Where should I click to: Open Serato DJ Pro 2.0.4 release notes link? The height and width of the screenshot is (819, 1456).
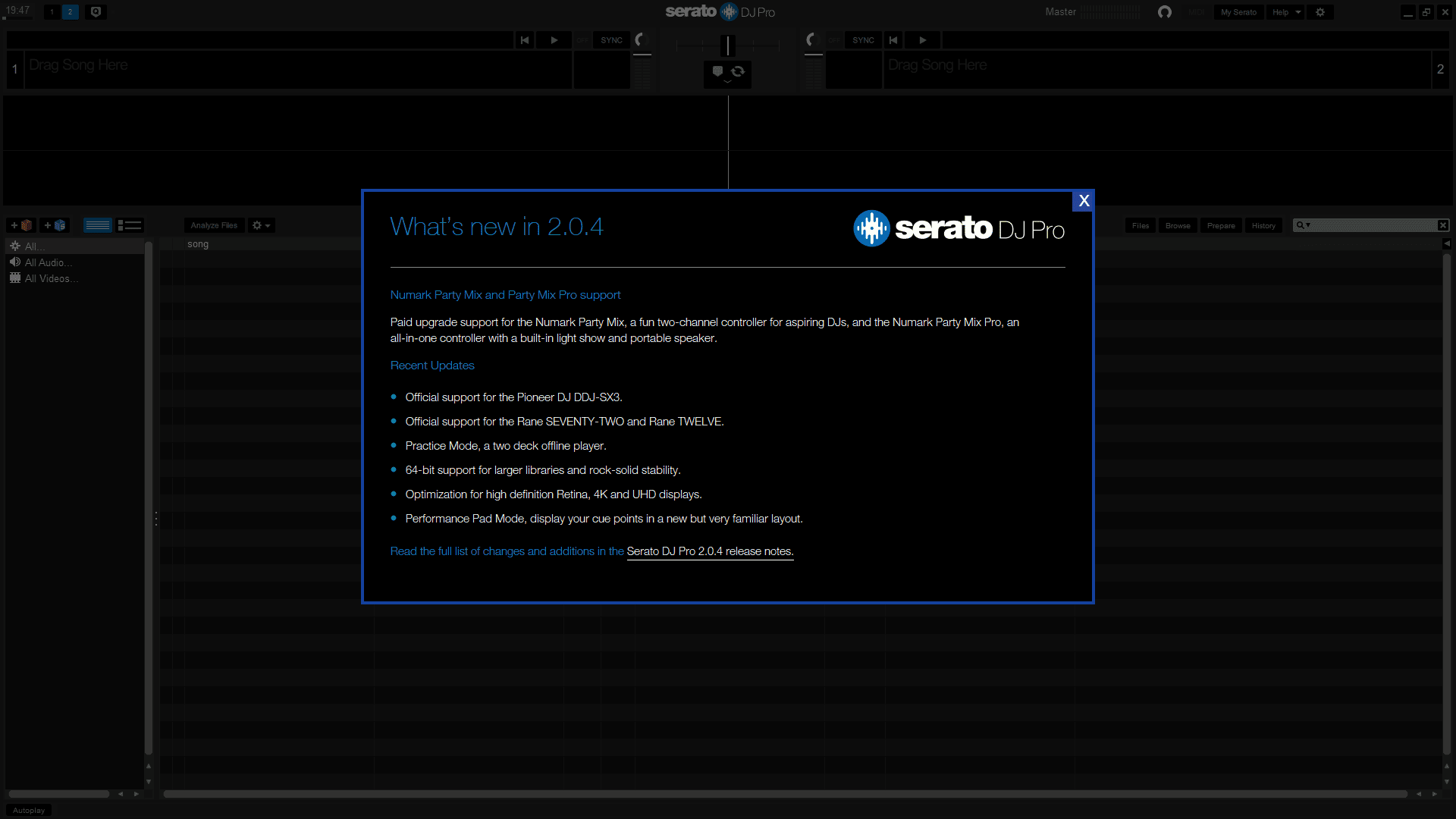pos(710,551)
